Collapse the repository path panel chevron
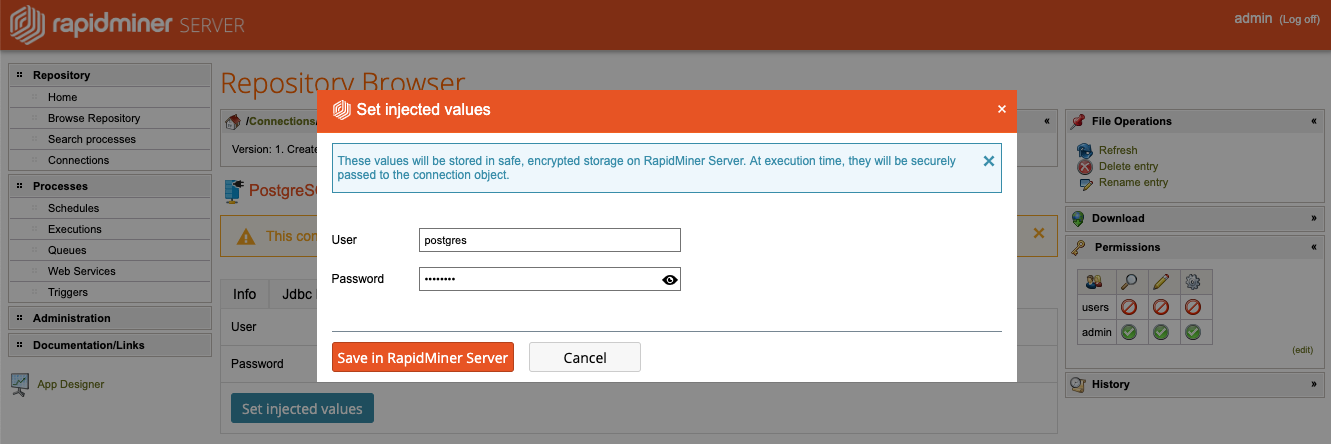1331x444 pixels. 1047,121
